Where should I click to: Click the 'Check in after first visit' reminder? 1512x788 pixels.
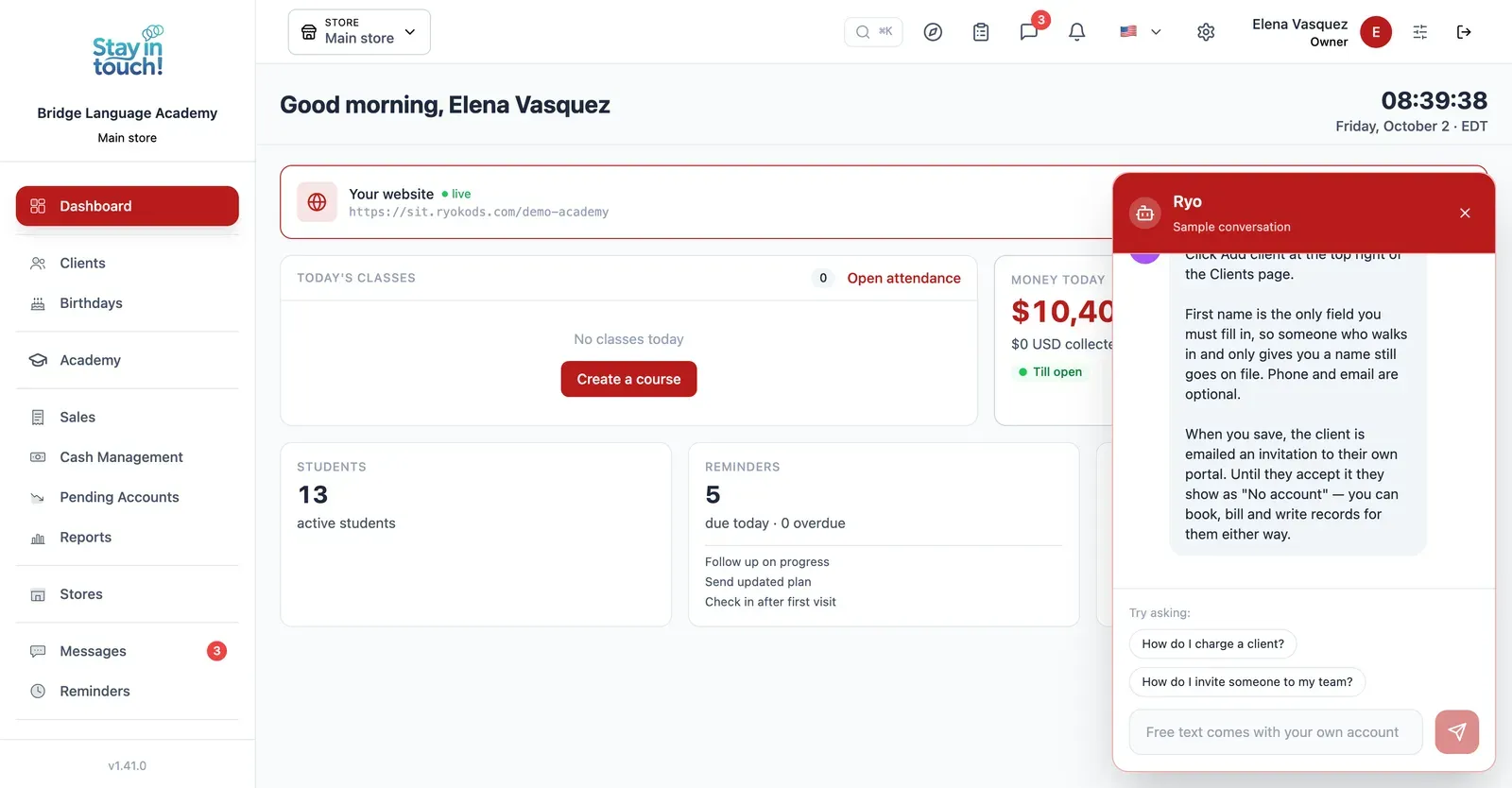tap(770, 602)
